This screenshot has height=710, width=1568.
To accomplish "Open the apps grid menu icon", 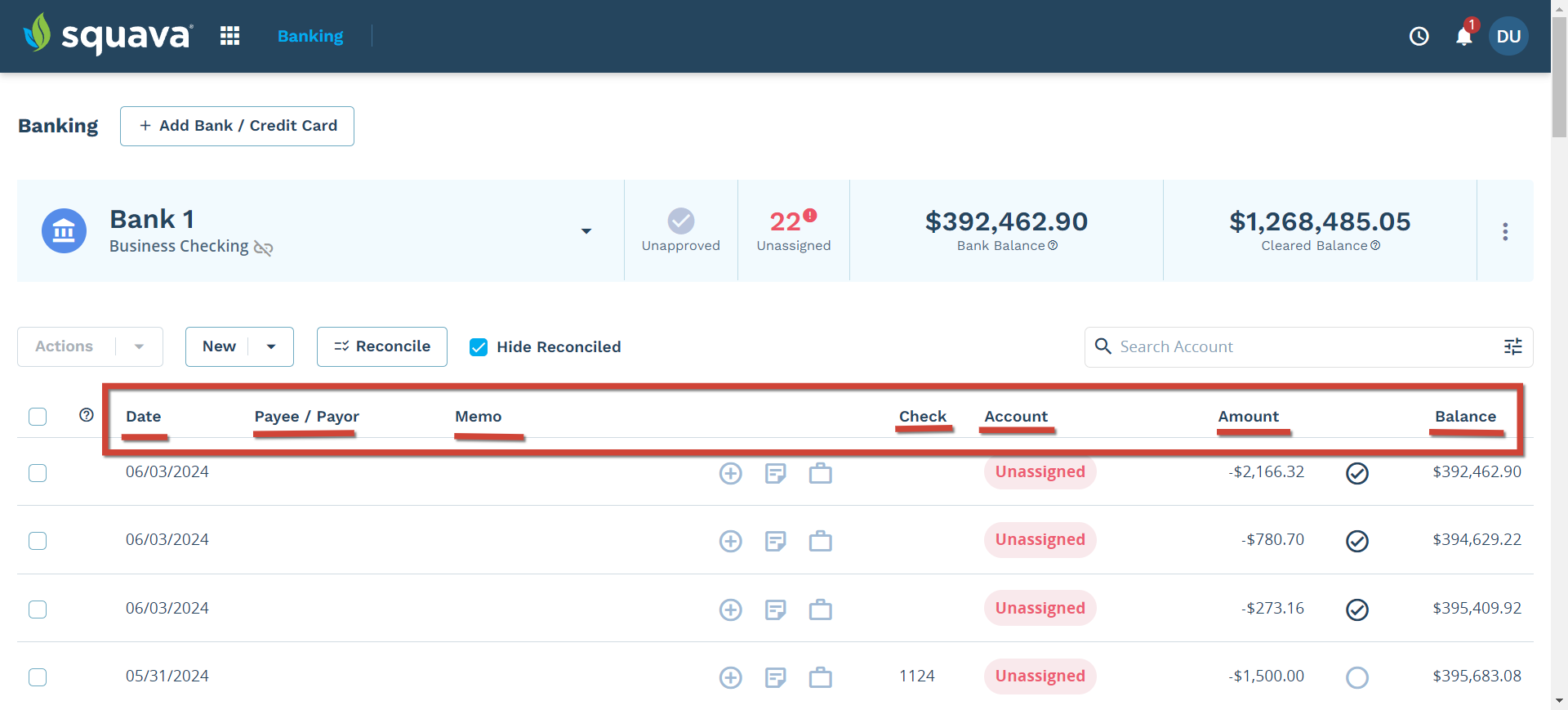I will (229, 36).
